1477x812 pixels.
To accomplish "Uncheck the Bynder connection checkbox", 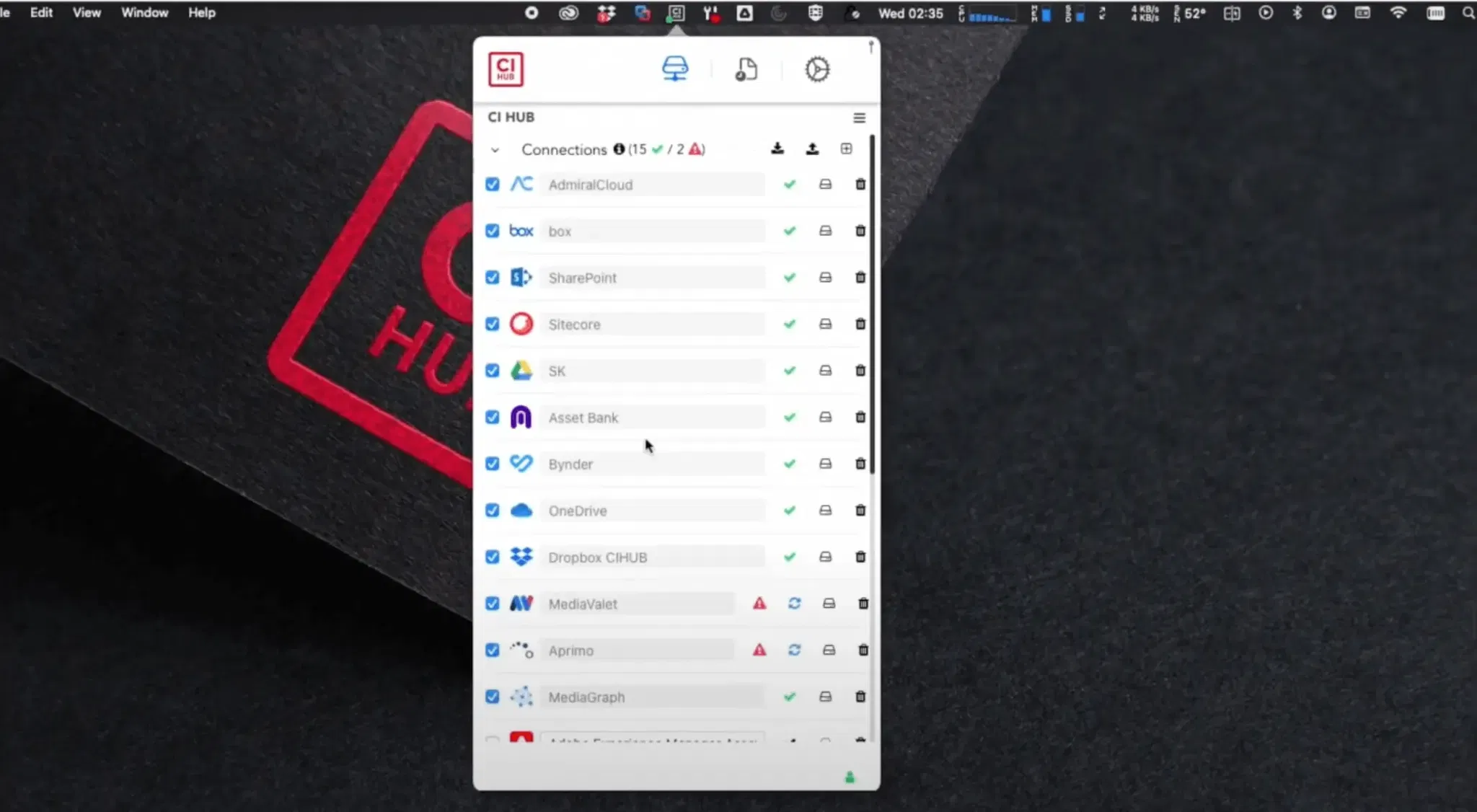I will pos(493,464).
